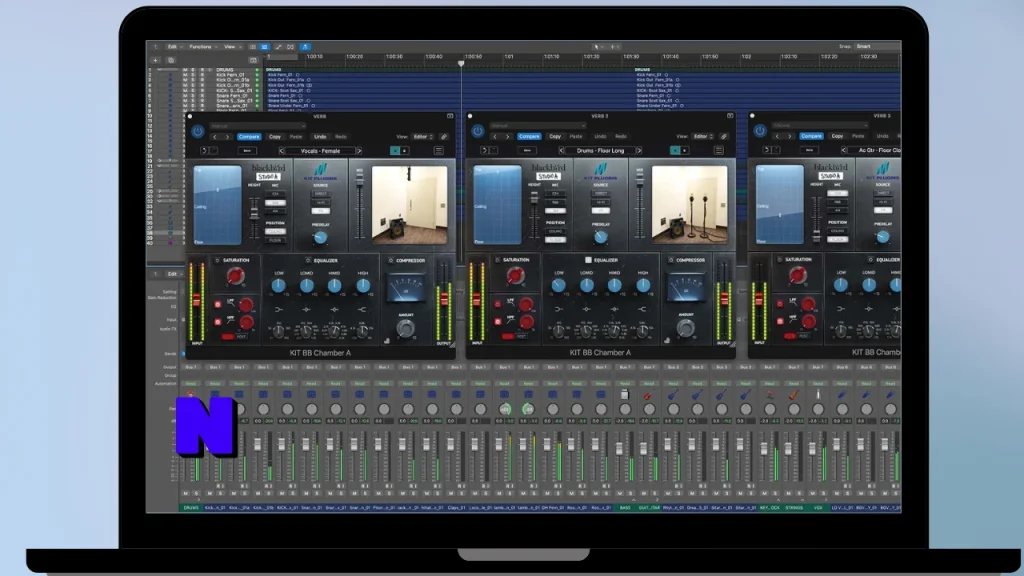Click the back arrow icon in tracks toolbar

(155, 47)
